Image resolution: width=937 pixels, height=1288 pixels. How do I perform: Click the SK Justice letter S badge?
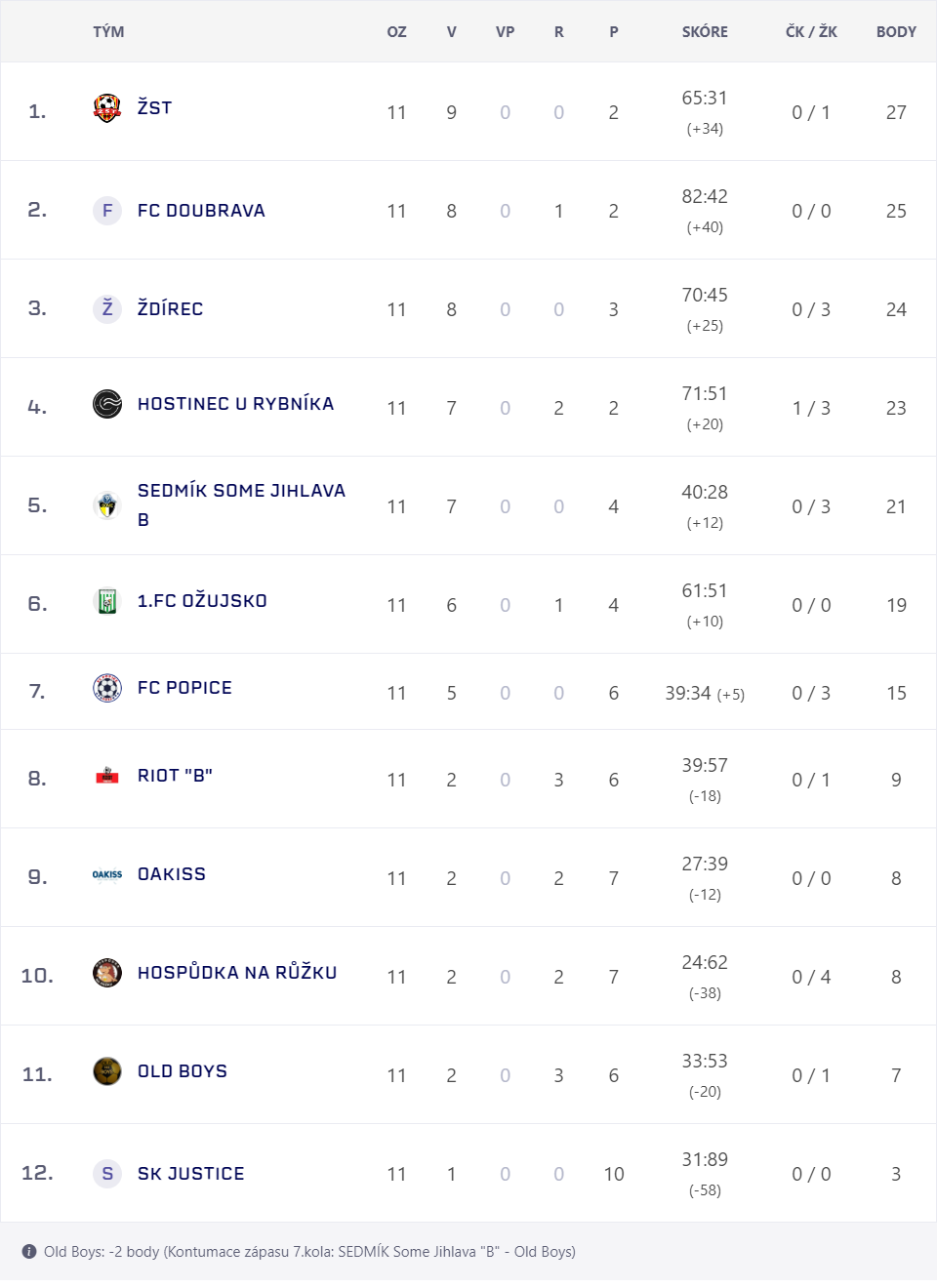(107, 1174)
